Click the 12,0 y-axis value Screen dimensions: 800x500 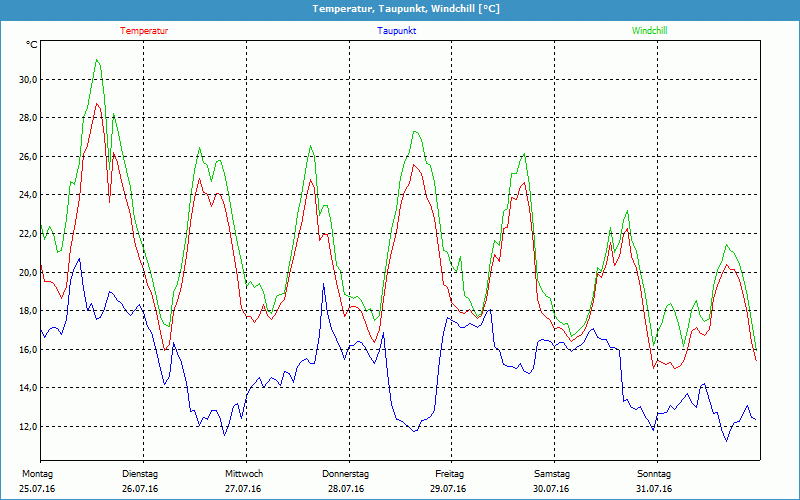28,427
